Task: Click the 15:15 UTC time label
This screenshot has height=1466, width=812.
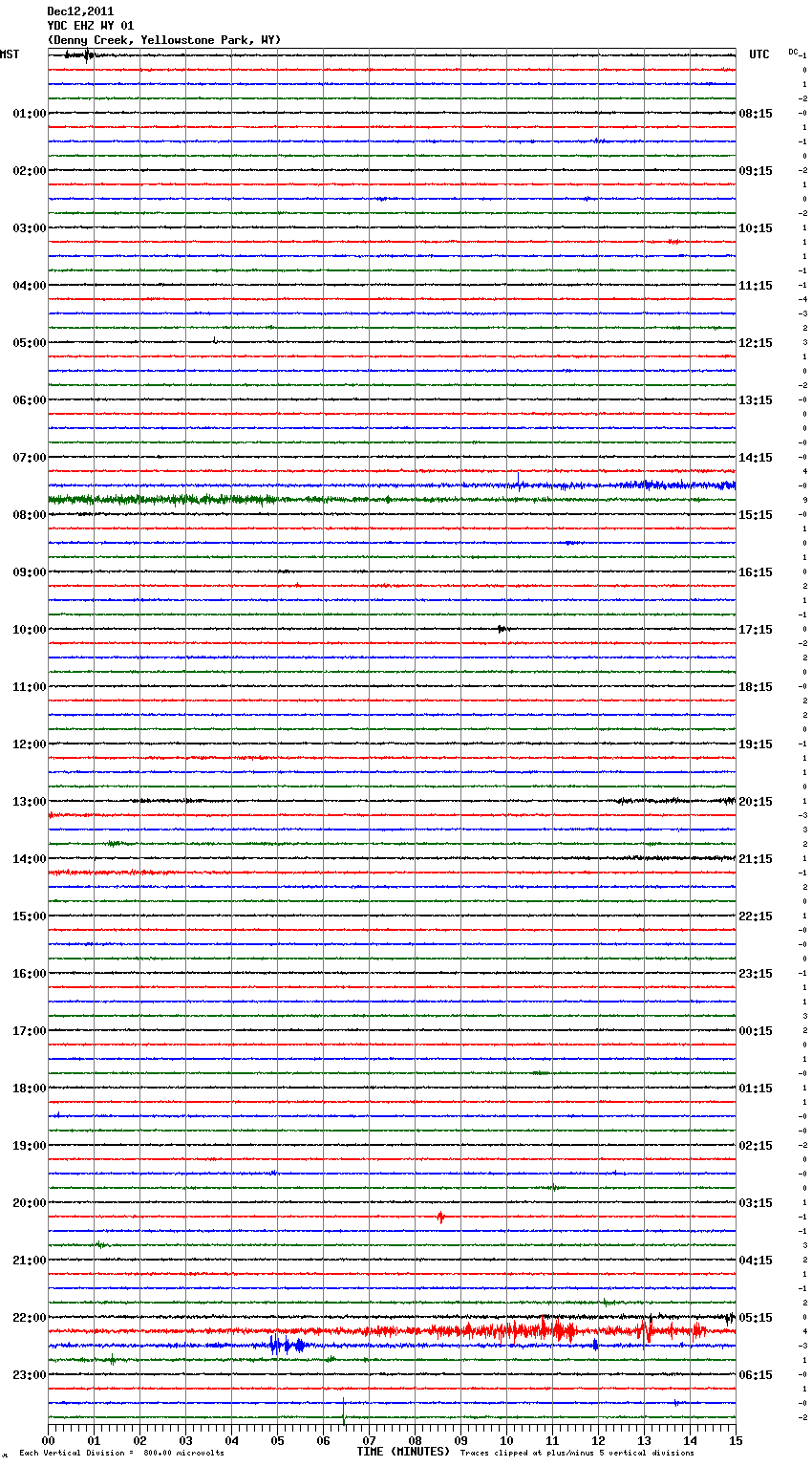Action: pos(756,515)
